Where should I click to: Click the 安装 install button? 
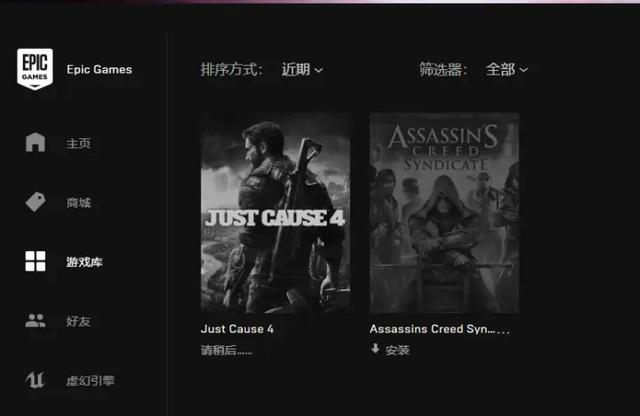(390, 349)
